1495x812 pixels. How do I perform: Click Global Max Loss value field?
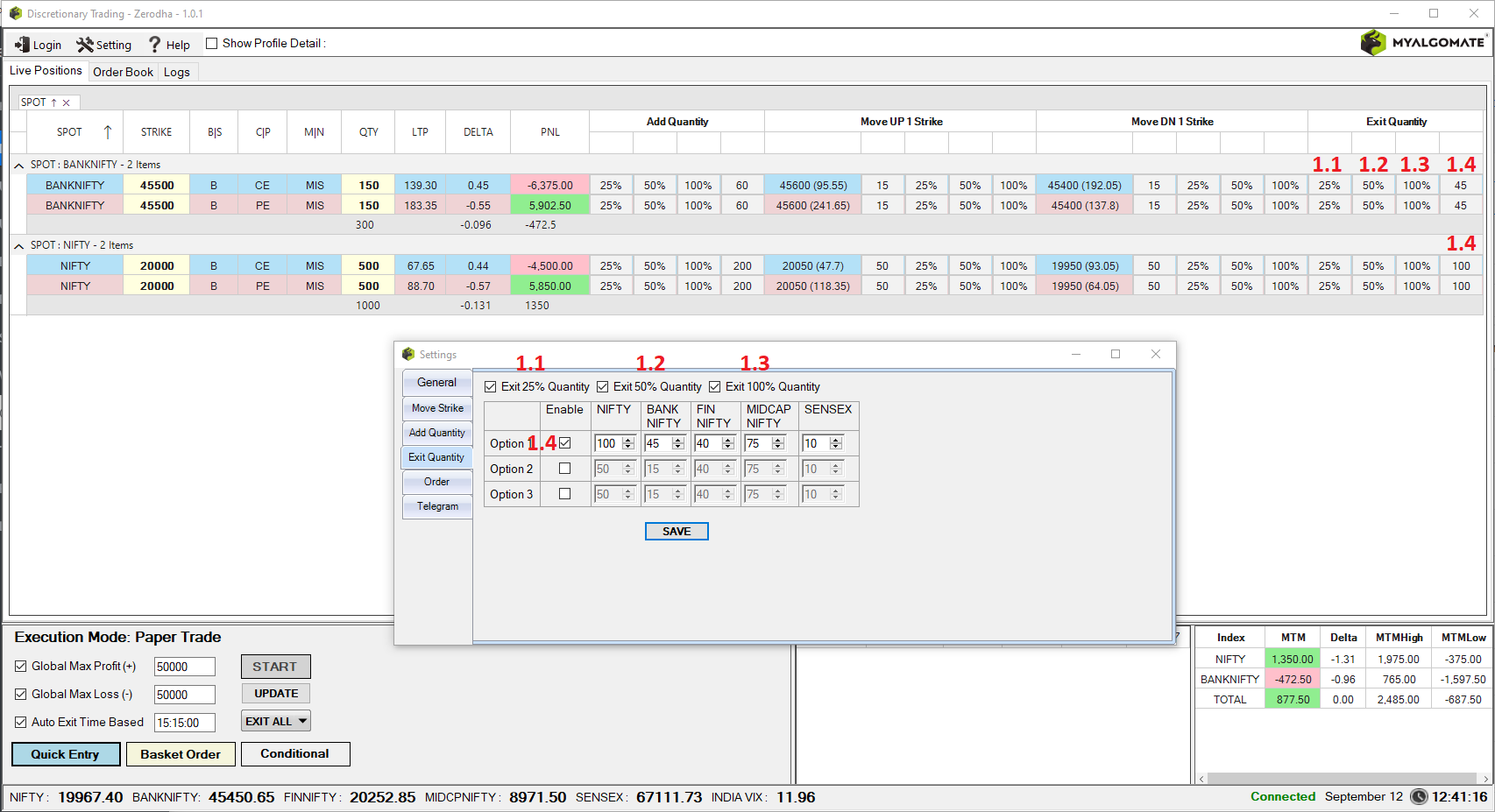click(185, 695)
